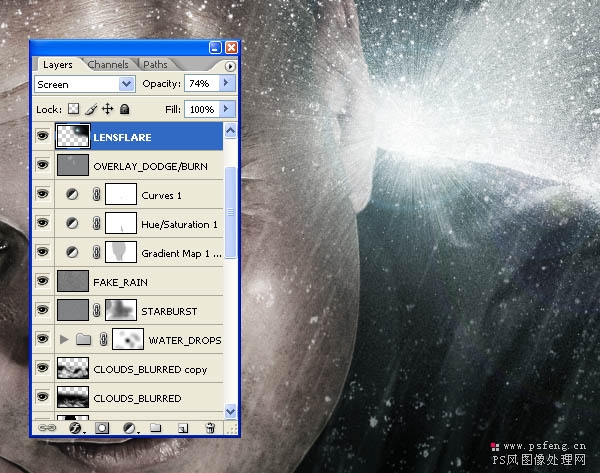Toggle visibility of bottom CLOUDS_BLURRED layer

43,397
